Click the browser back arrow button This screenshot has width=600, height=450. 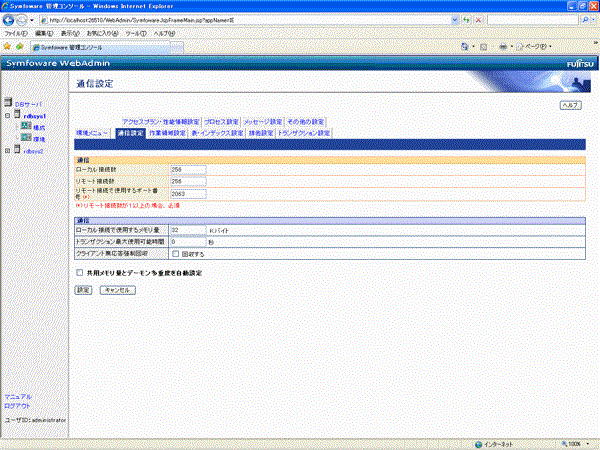(x=10, y=20)
